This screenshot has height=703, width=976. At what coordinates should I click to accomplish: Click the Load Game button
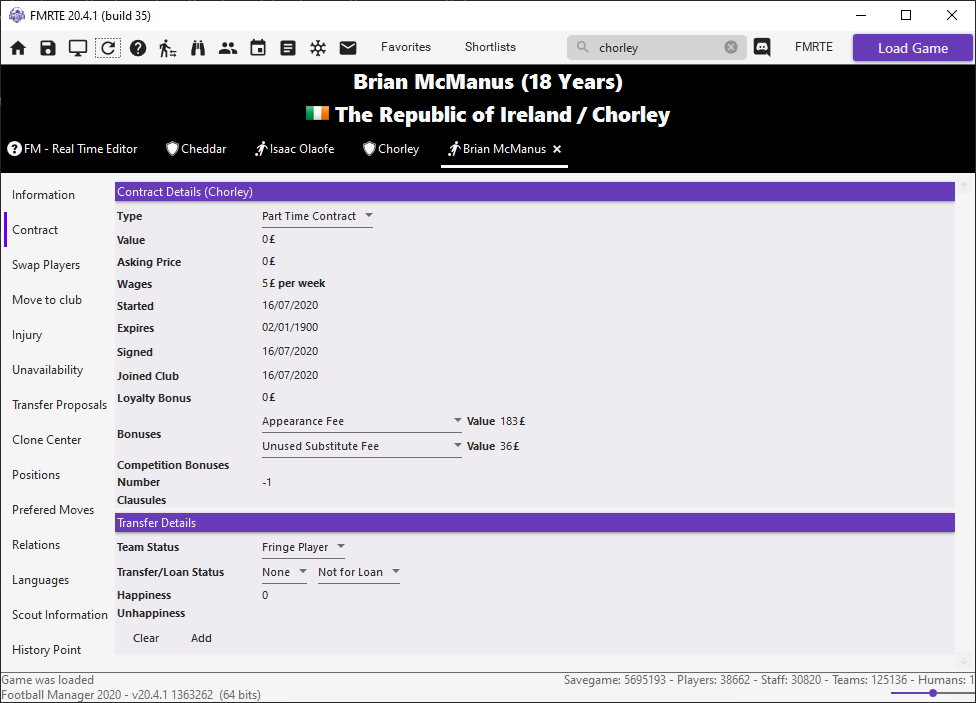913,48
